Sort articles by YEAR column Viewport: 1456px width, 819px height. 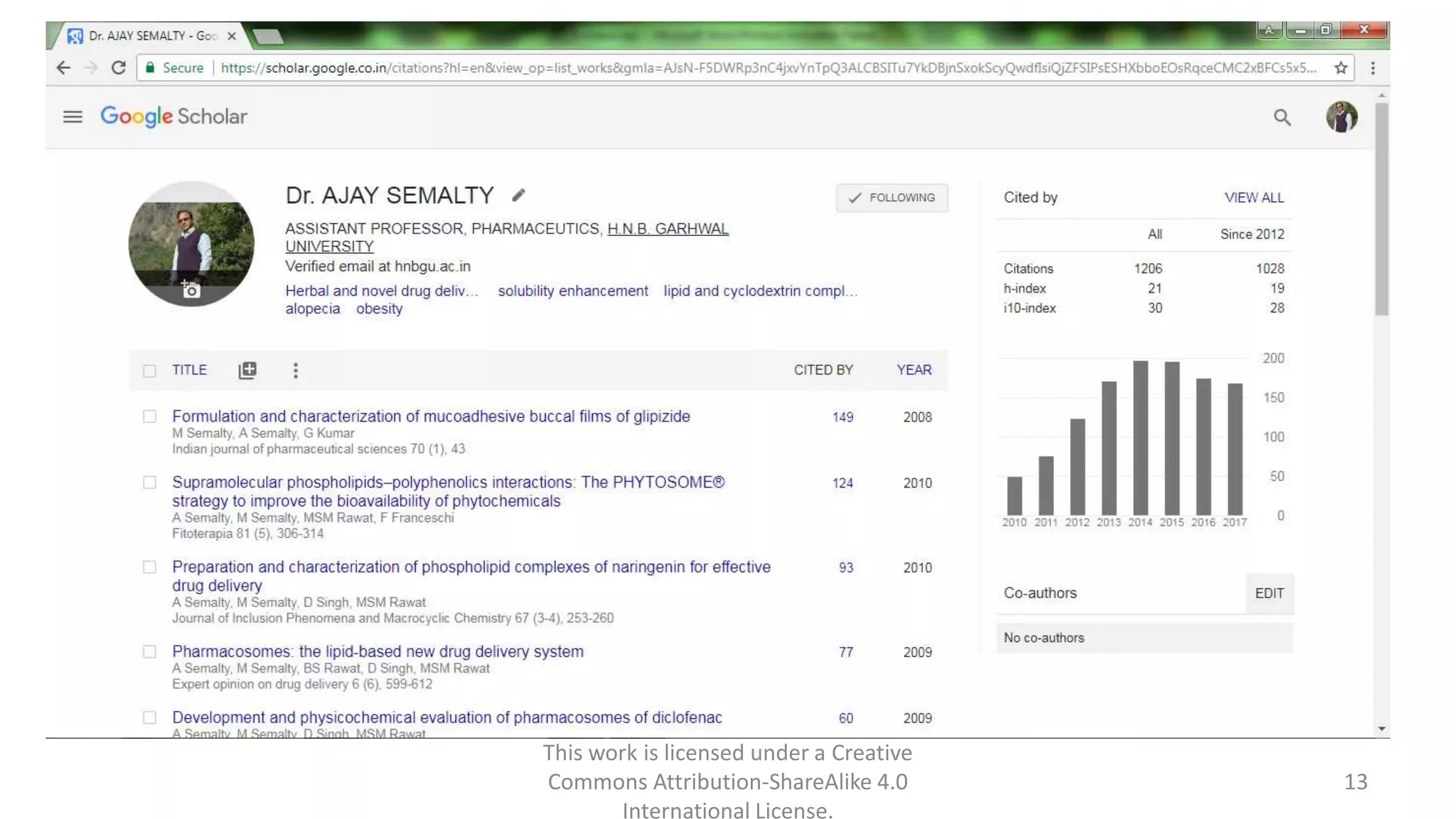914,370
